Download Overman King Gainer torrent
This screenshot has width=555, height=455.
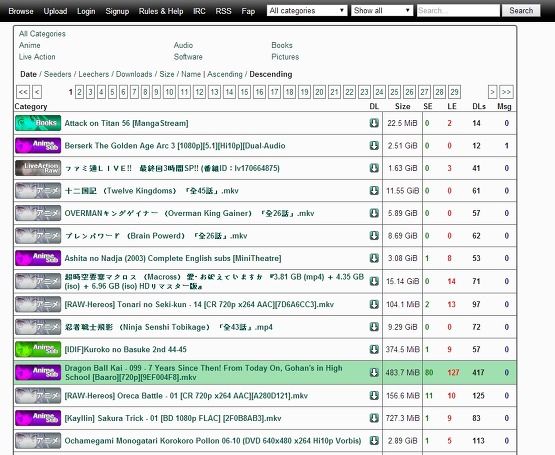(374, 213)
